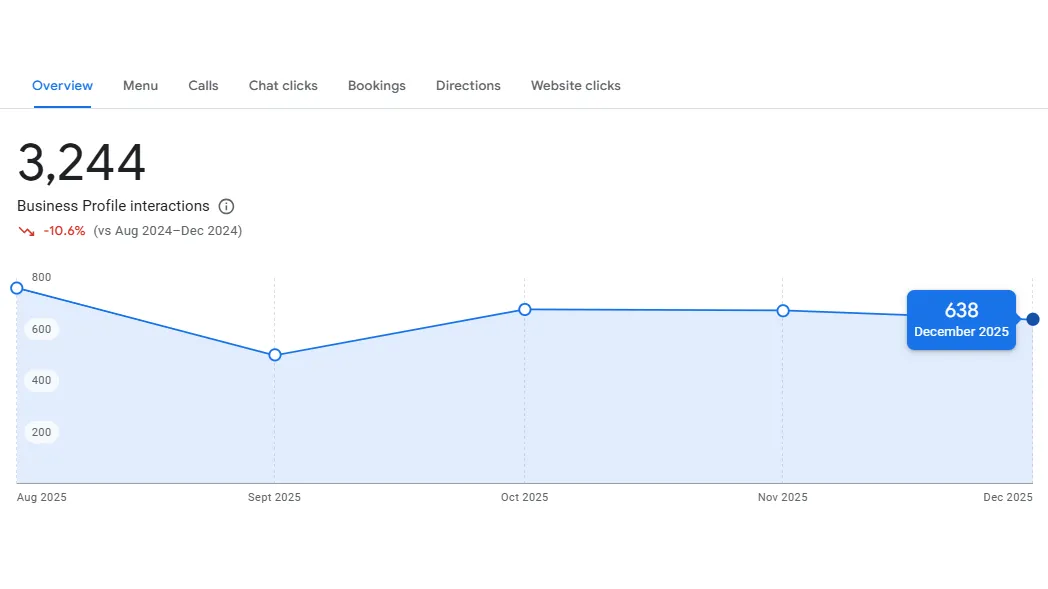Image resolution: width=1048 pixels, height=589 pixels.
Task: Open the Calls tab
Action: [x=203, y=86]
